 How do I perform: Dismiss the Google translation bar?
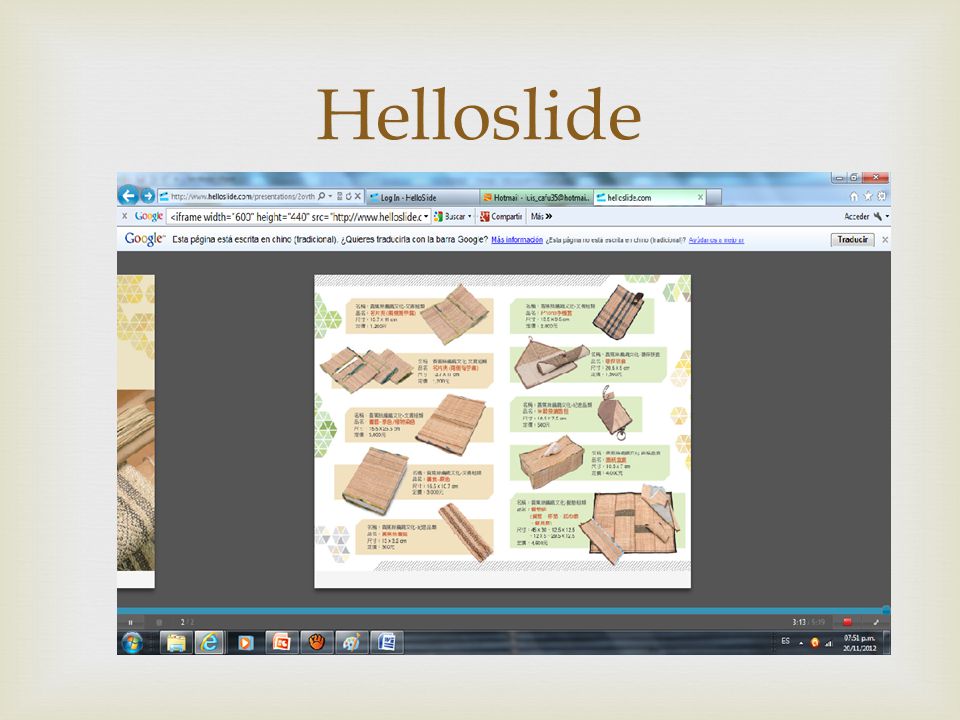tap(885, 240)
